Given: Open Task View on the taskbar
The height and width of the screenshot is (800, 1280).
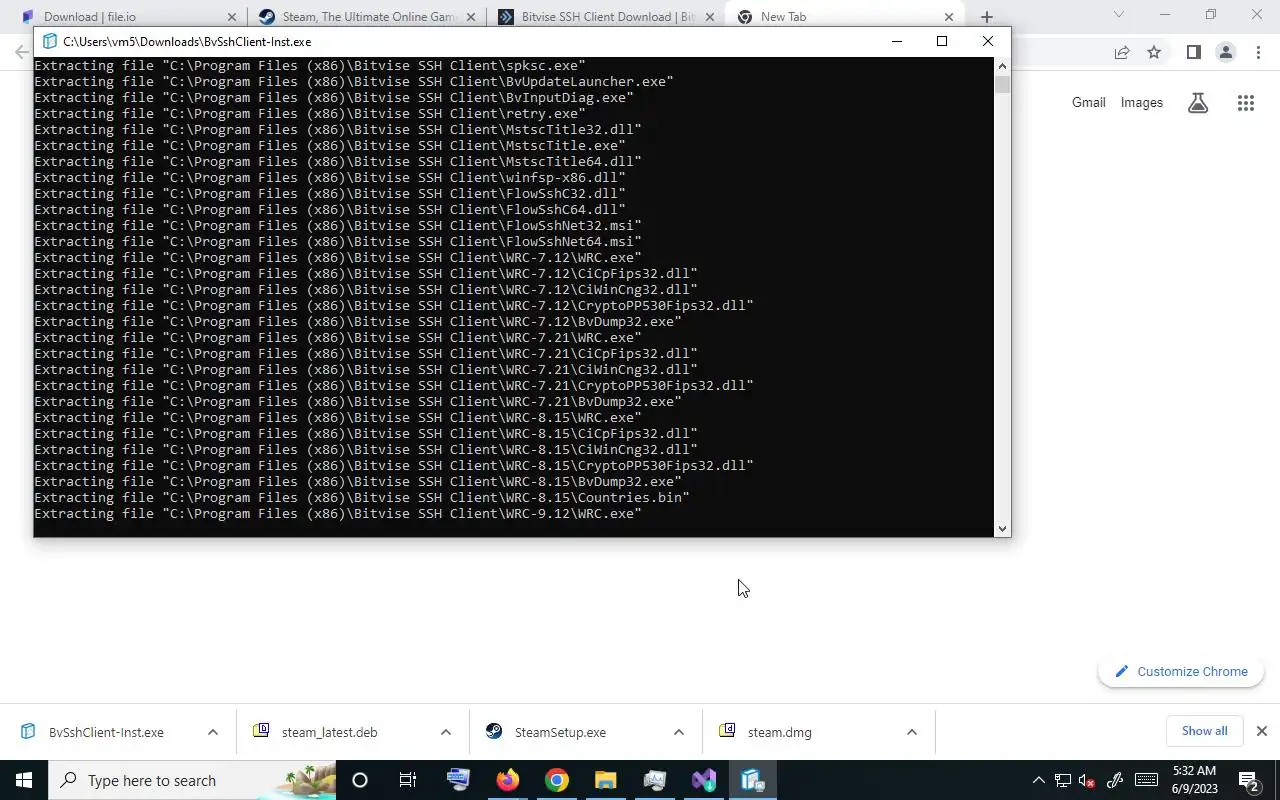Looking at the screenshot, I should coord(408,780).
